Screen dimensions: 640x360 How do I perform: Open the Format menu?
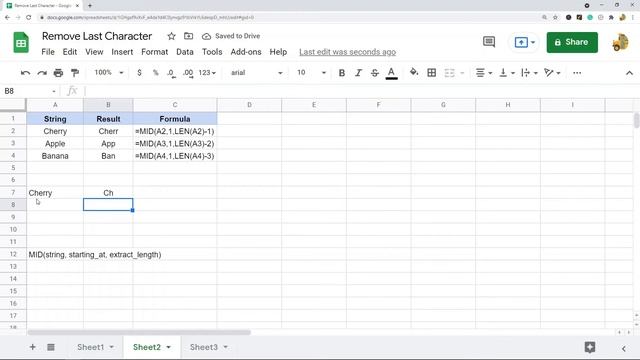click(154, 52)
